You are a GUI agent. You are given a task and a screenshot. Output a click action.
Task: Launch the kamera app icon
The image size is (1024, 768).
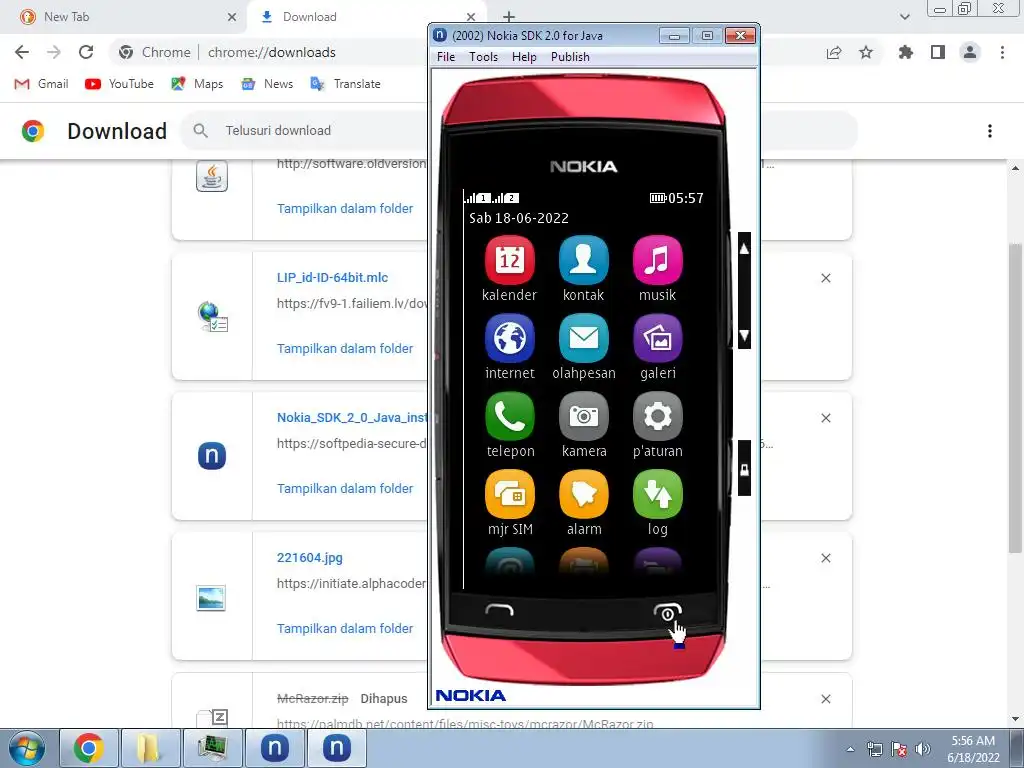click(x=583, y=416)
